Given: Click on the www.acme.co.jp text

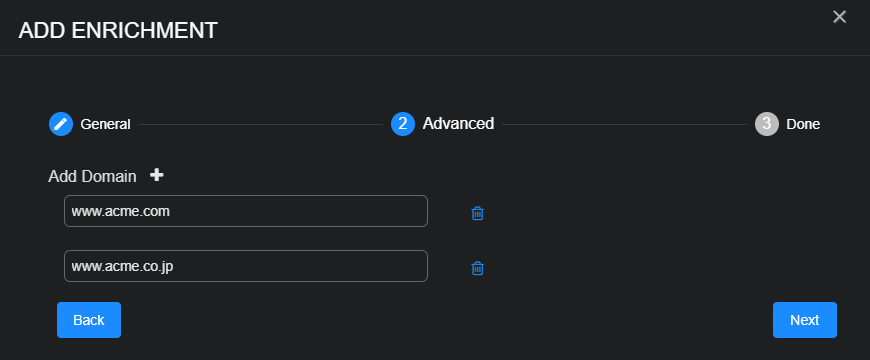Looking at the screenshot, I should pyautogui.click(x=123, y=267).
